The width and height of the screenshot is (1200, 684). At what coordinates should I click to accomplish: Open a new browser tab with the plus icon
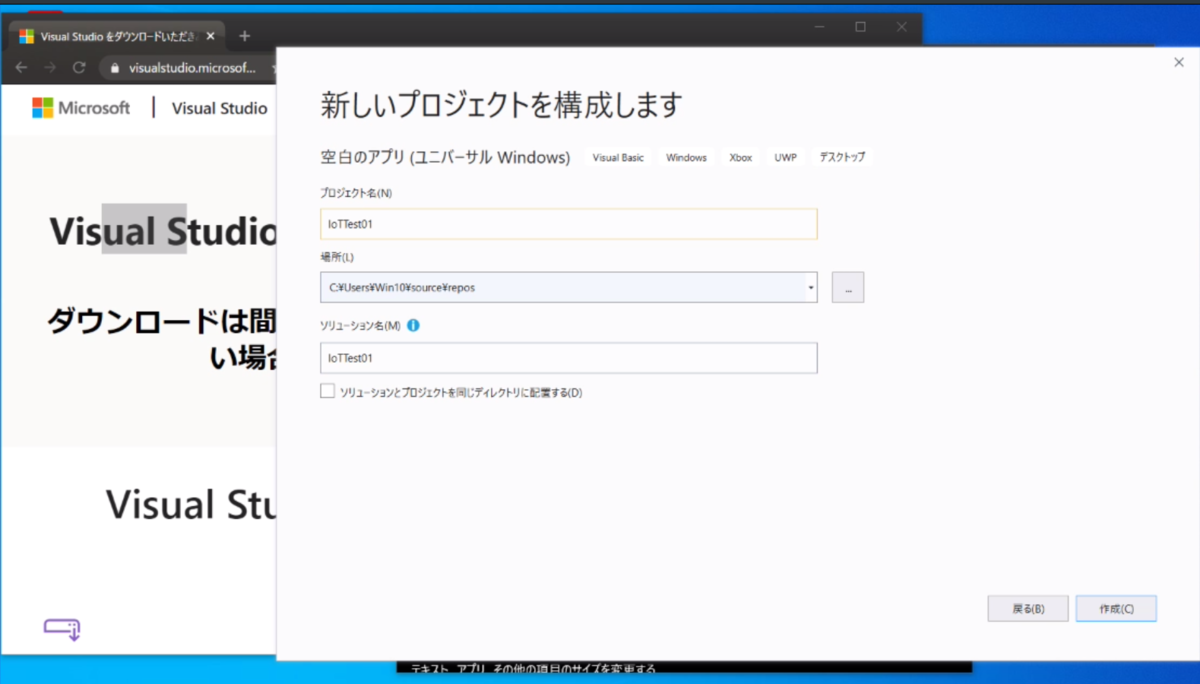click(244, 35)
